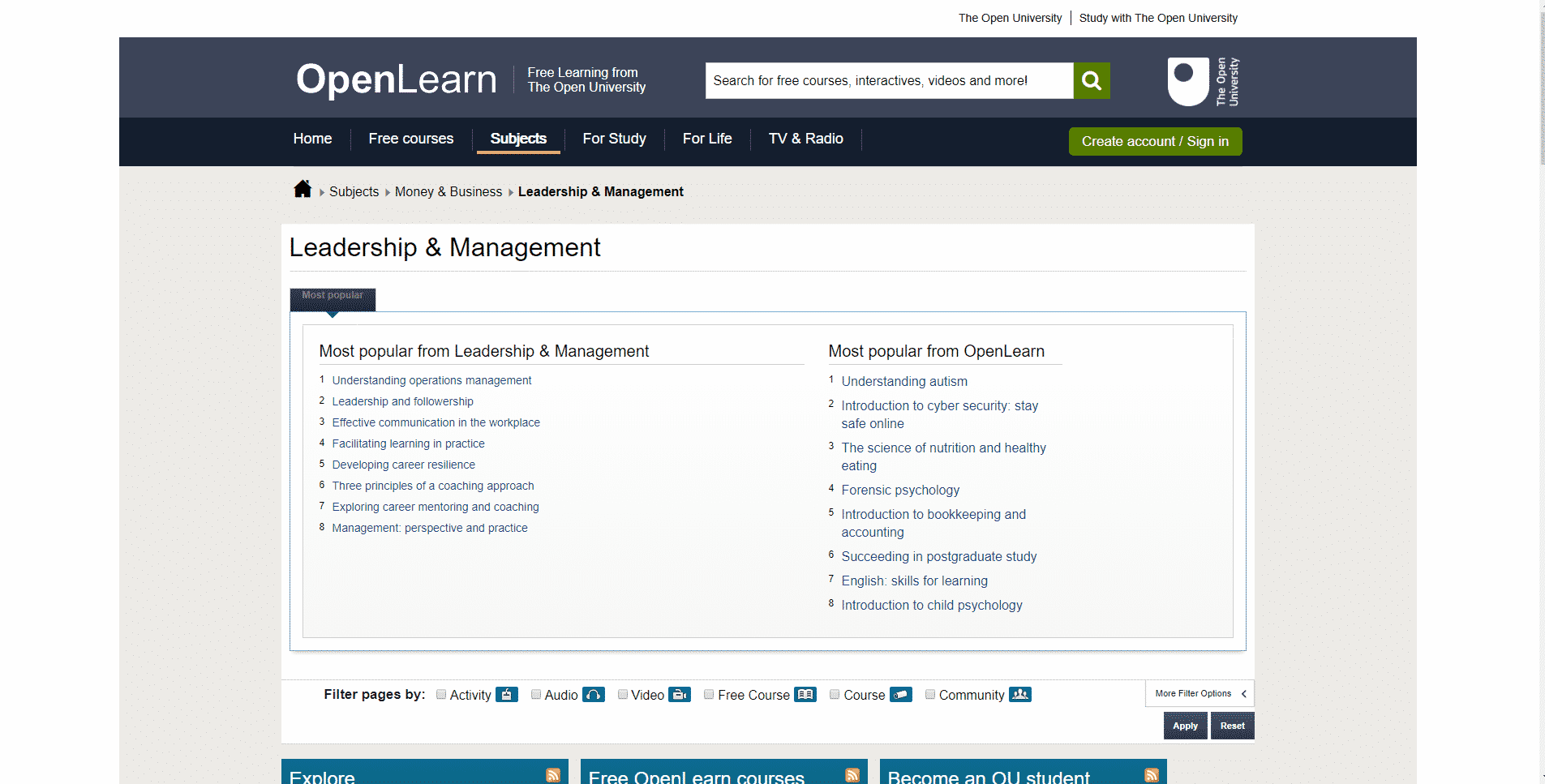Click the Audio headphones filter icon
The height and width of the screenshot is (784, 1545).
[594, 695]
